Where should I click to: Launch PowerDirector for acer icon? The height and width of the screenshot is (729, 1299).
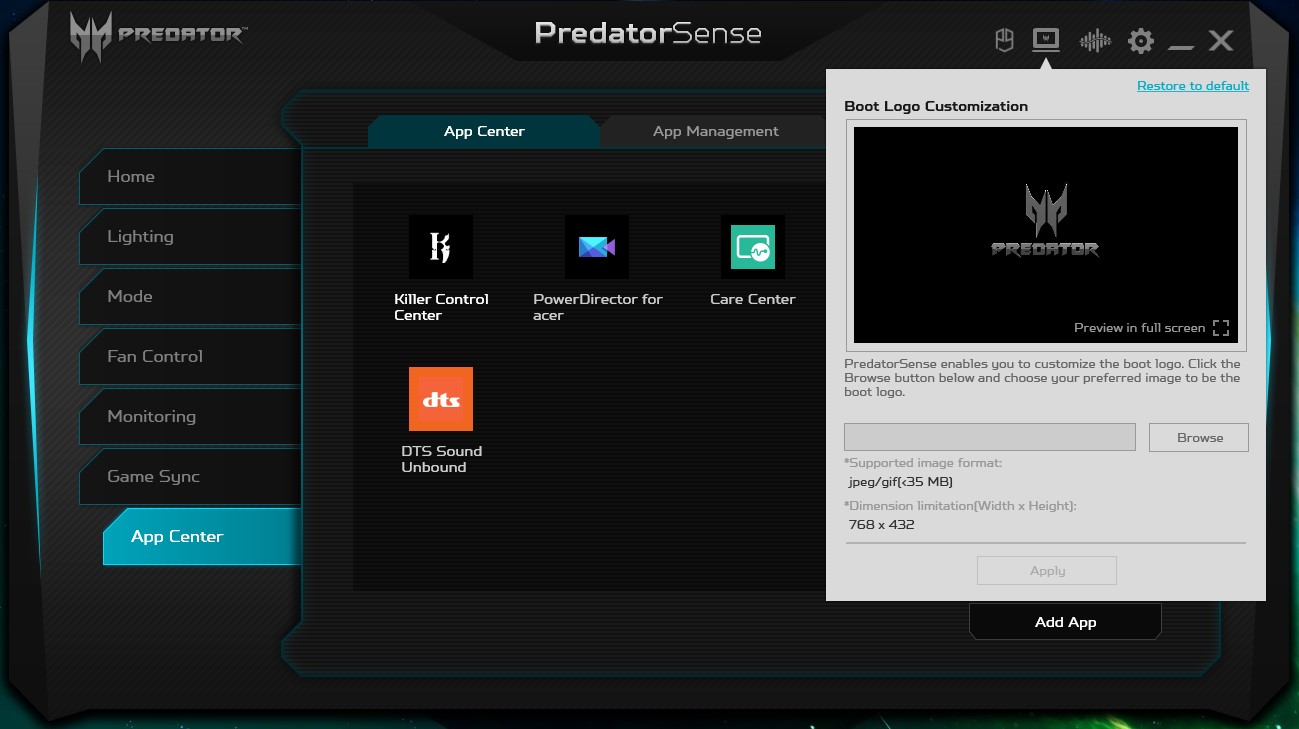pos(597,247)
